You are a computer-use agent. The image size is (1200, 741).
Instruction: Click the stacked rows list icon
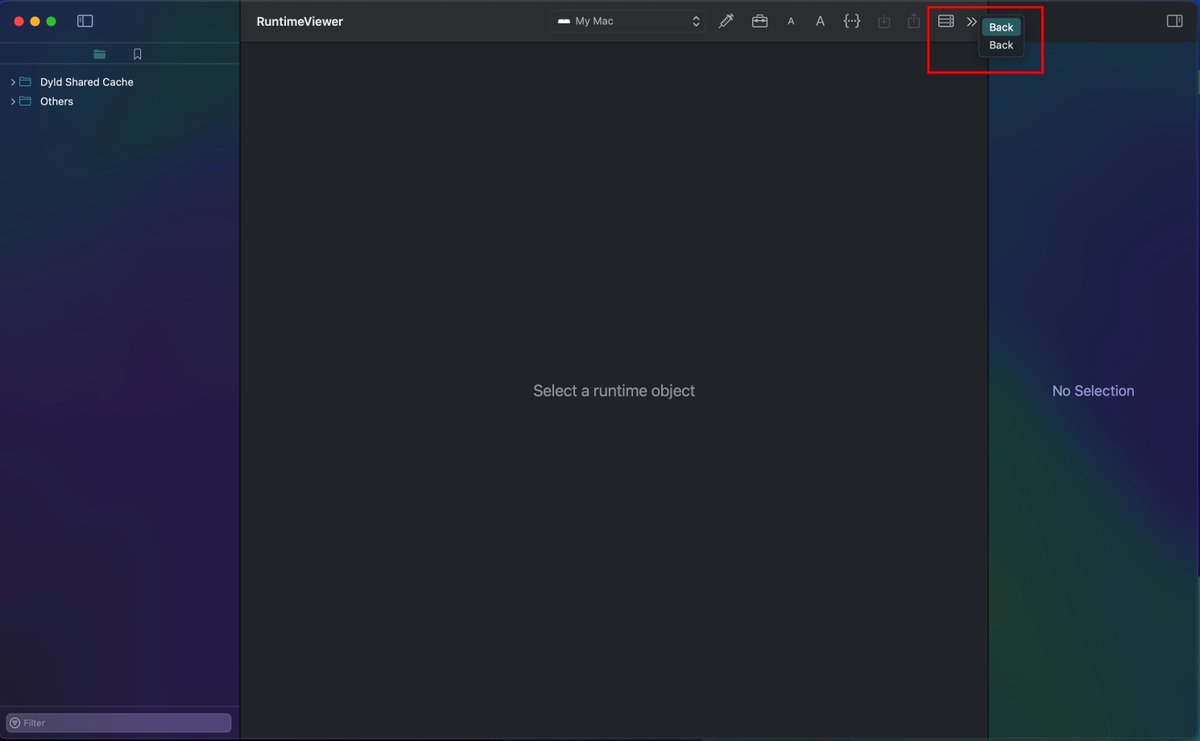pos(946,21)
